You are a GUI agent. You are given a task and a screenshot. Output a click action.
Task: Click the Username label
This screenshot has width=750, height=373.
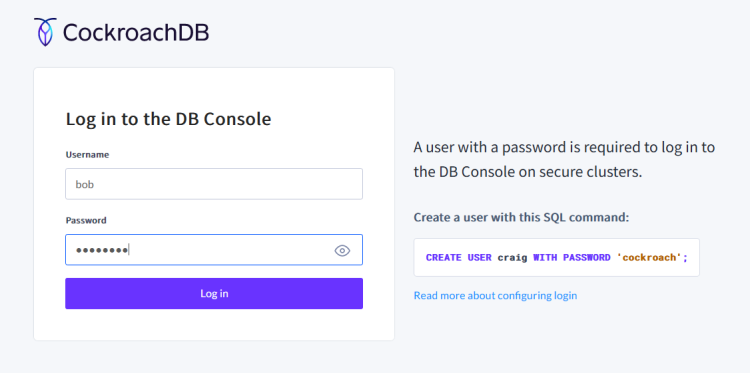click(x=87, y=154)
